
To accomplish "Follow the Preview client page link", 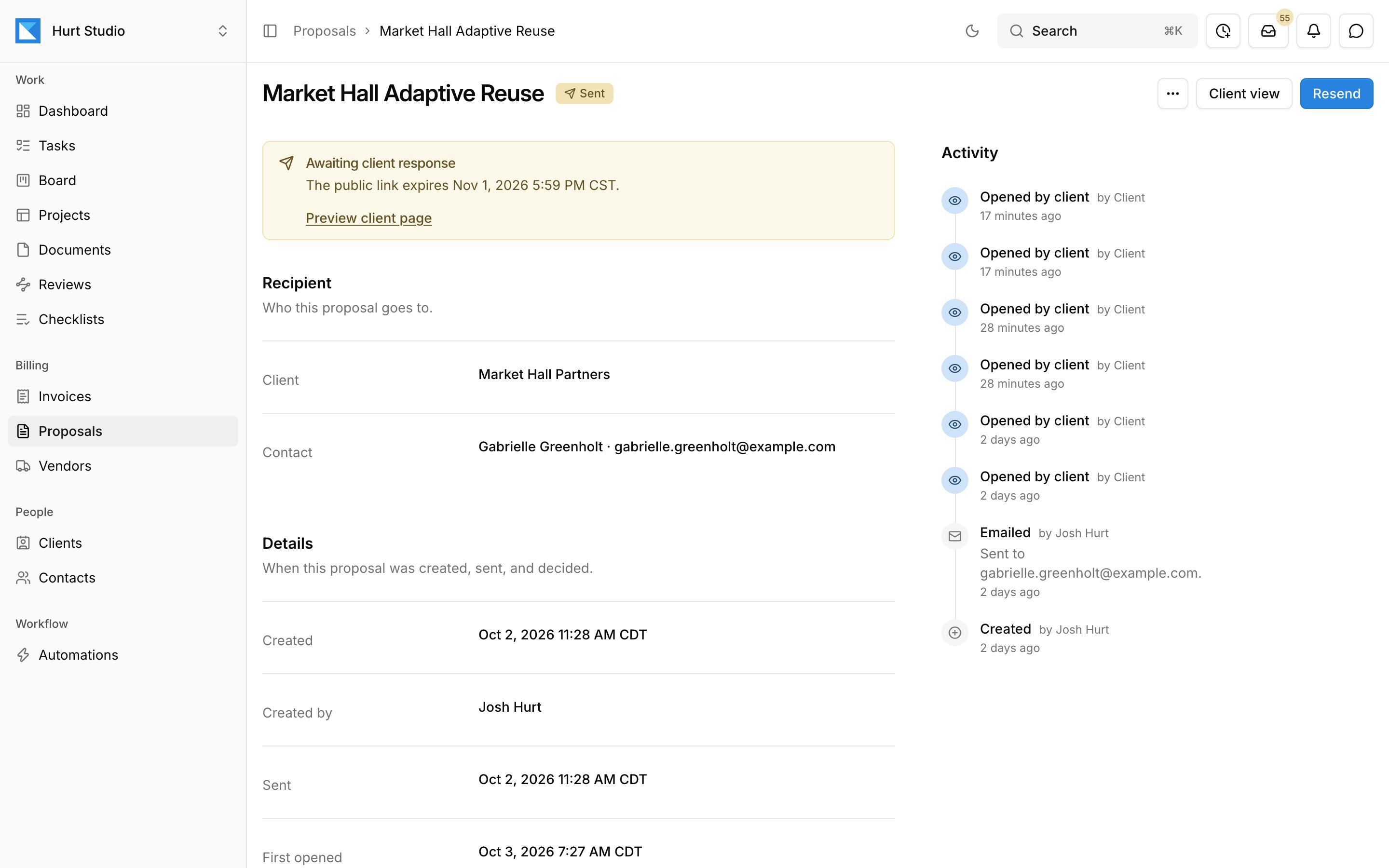I will point(368,218).
